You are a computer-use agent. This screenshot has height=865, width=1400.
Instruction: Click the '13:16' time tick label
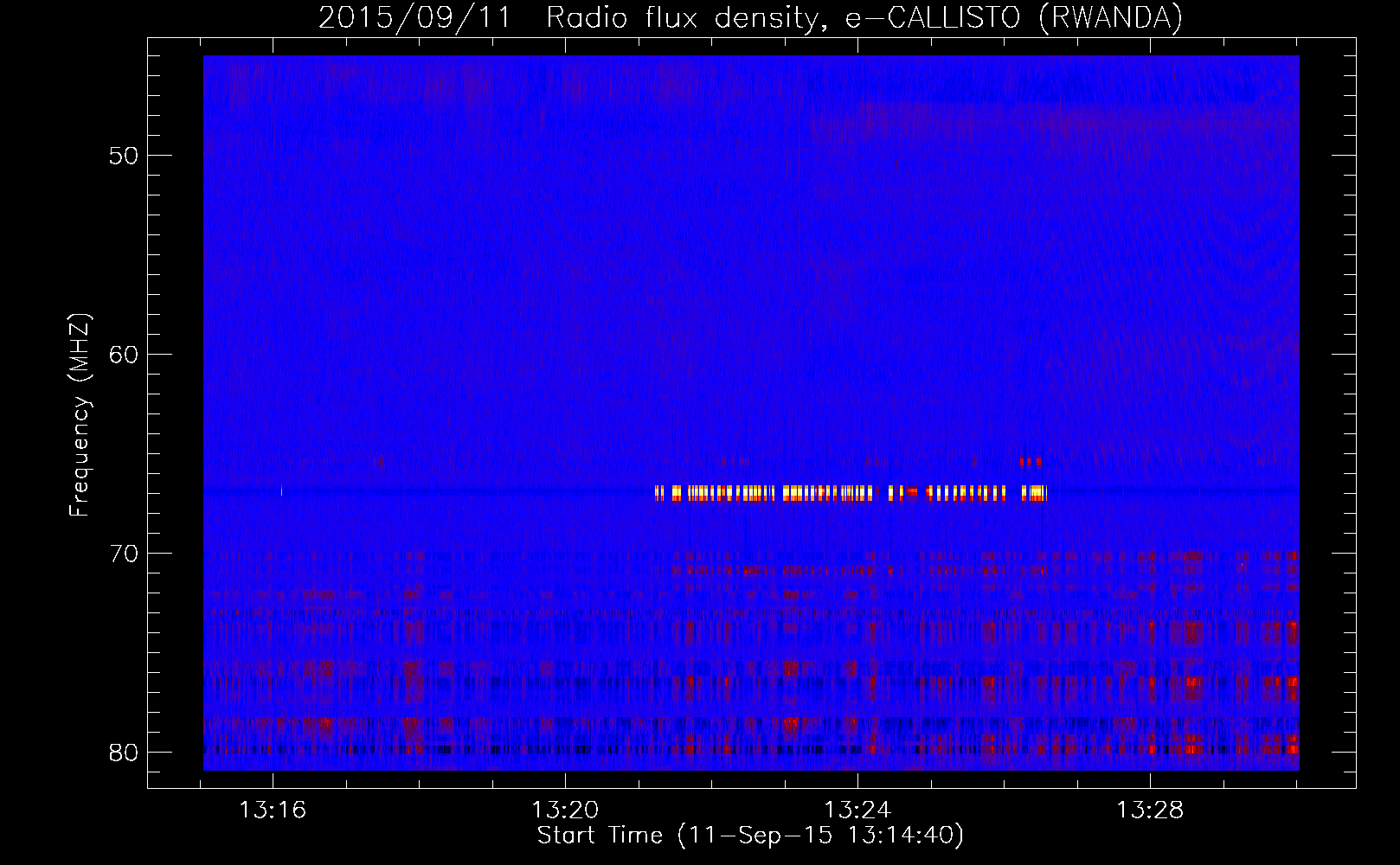click(x=273, y=811)
